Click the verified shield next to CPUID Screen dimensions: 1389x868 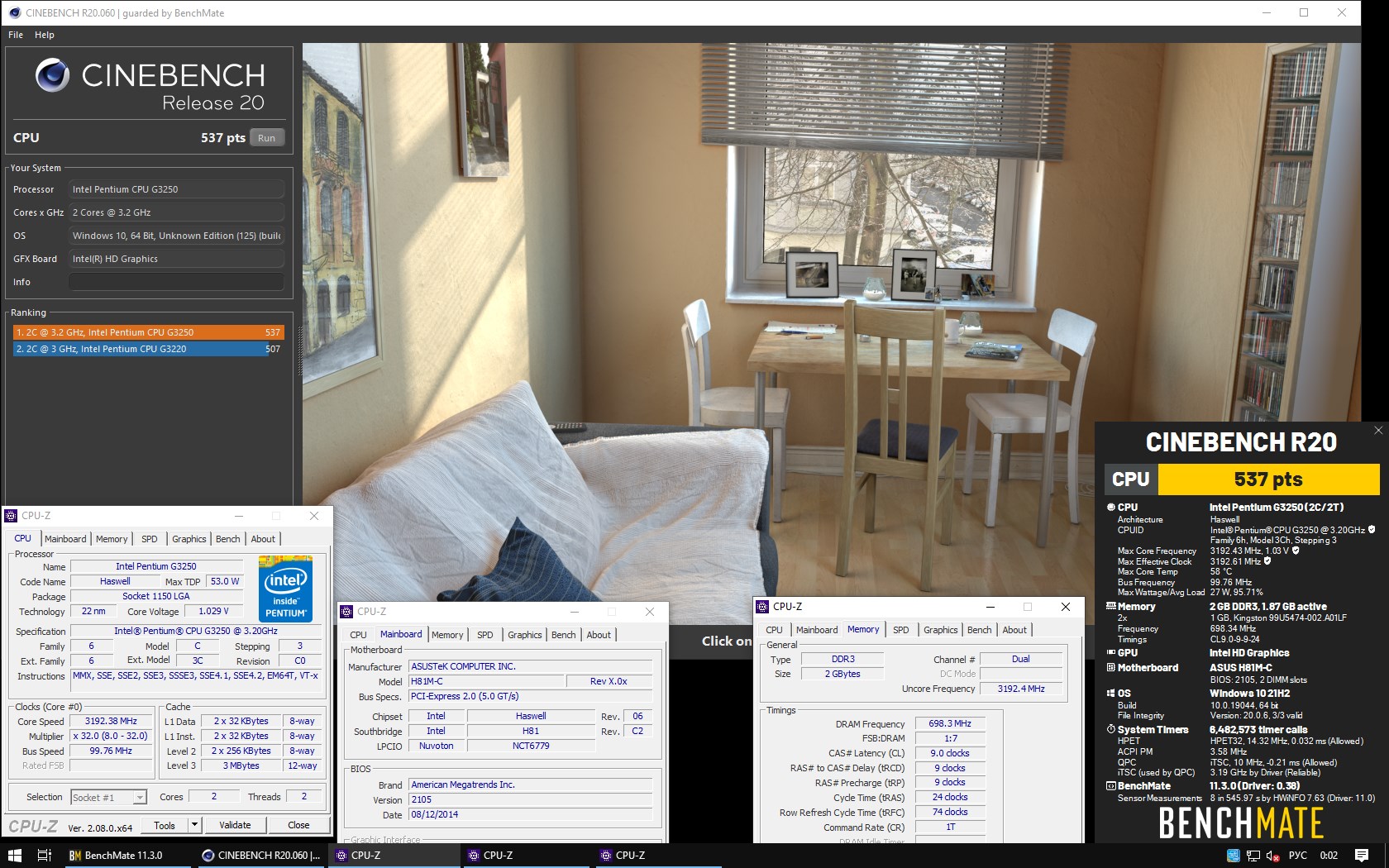tap(1371, 530)
